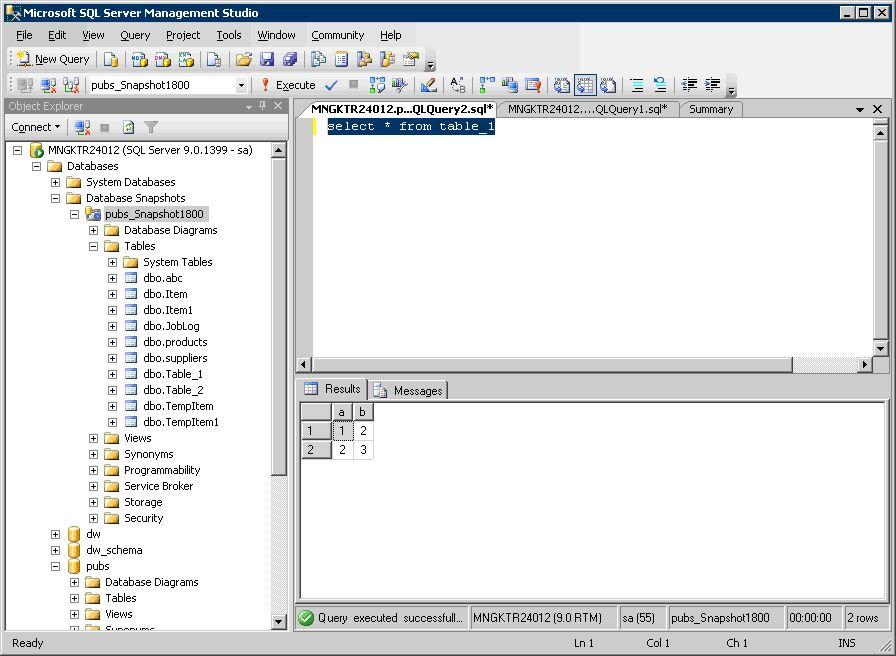Refresh the Object Explorer tree

coord(128,127)
